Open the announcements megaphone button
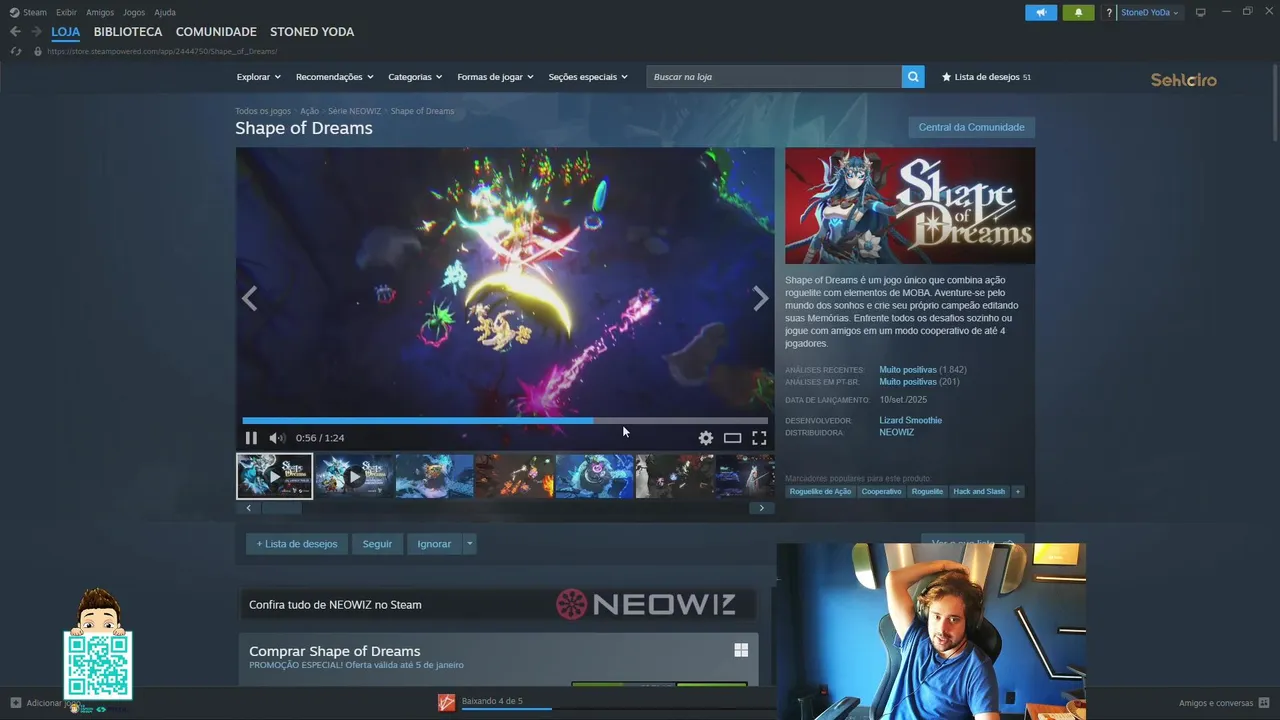 (1041, 13)
